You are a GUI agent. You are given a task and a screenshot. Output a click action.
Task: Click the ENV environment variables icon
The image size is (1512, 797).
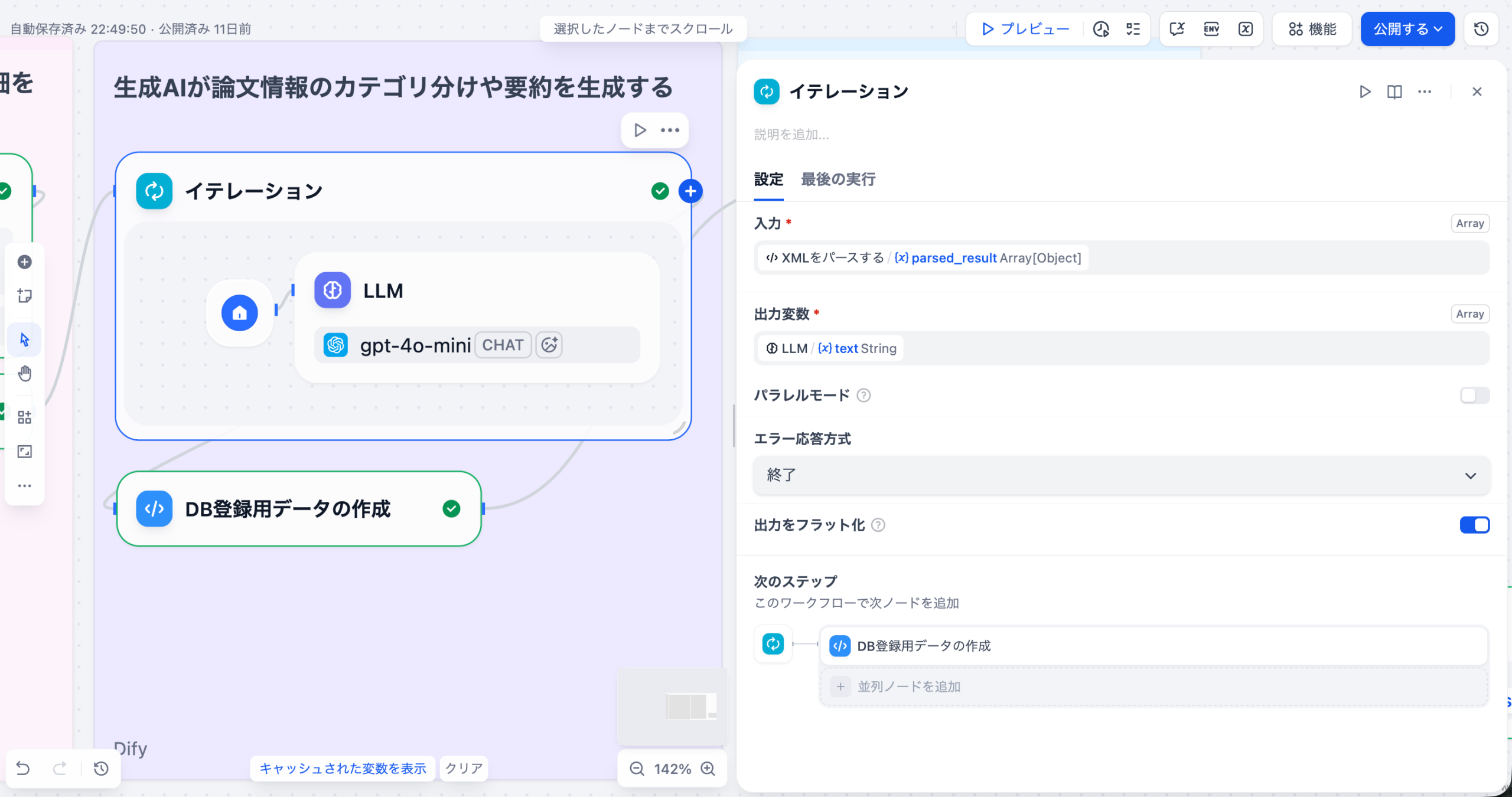point(1211,29)
